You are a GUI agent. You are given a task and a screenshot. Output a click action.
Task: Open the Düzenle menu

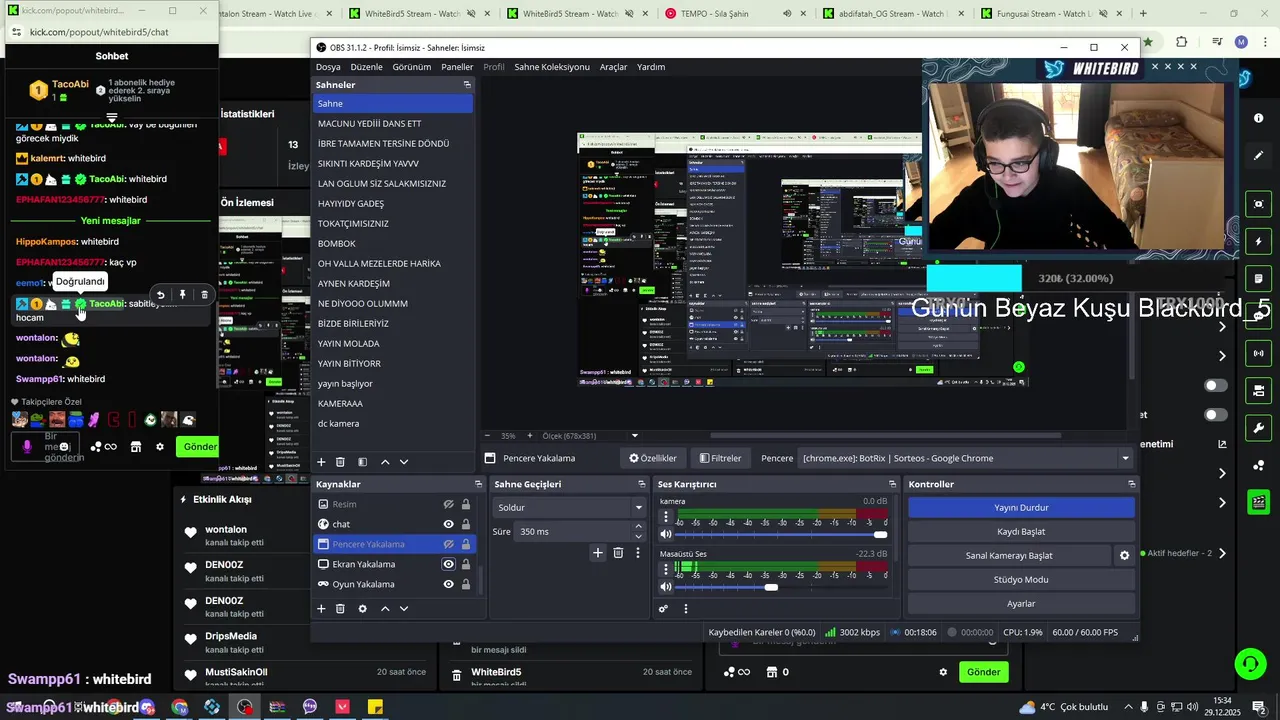(x=366, y=67)
